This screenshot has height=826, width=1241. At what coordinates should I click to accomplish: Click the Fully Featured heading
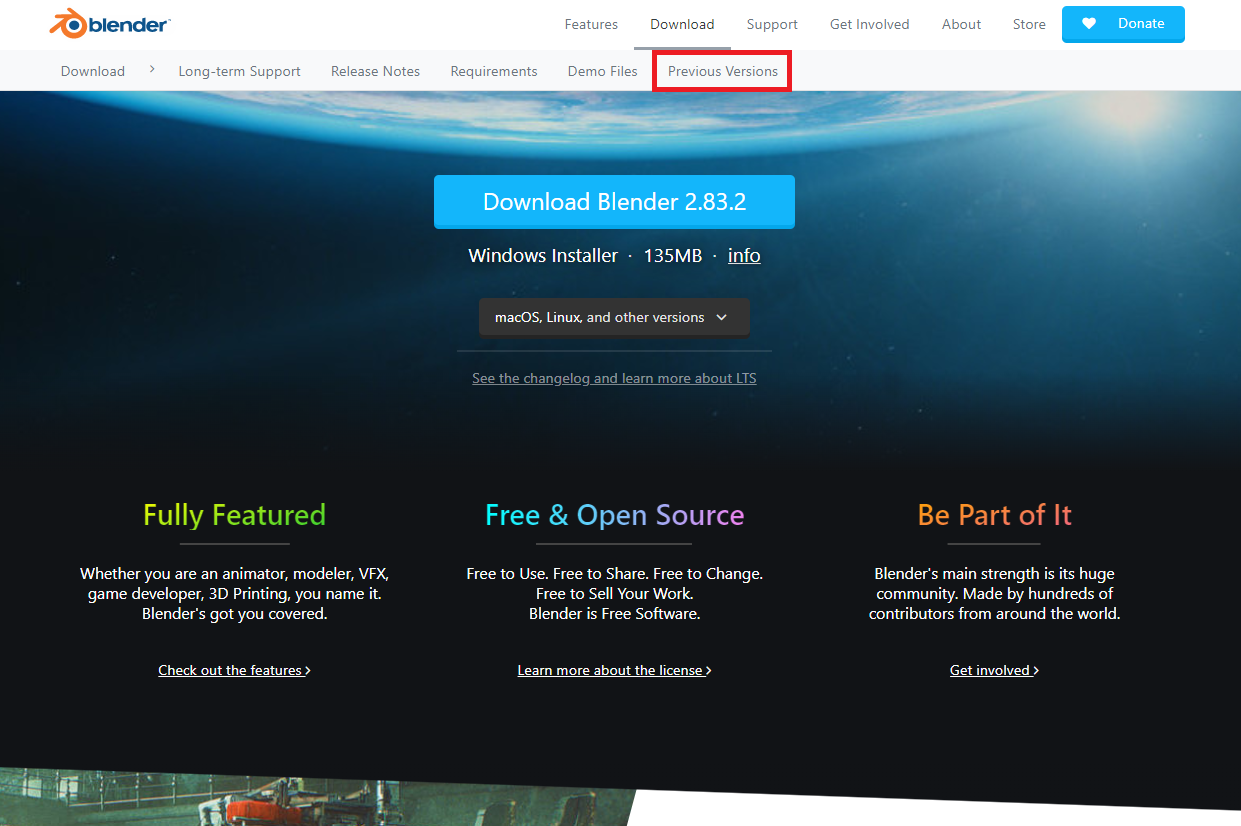tap(234, 515)
